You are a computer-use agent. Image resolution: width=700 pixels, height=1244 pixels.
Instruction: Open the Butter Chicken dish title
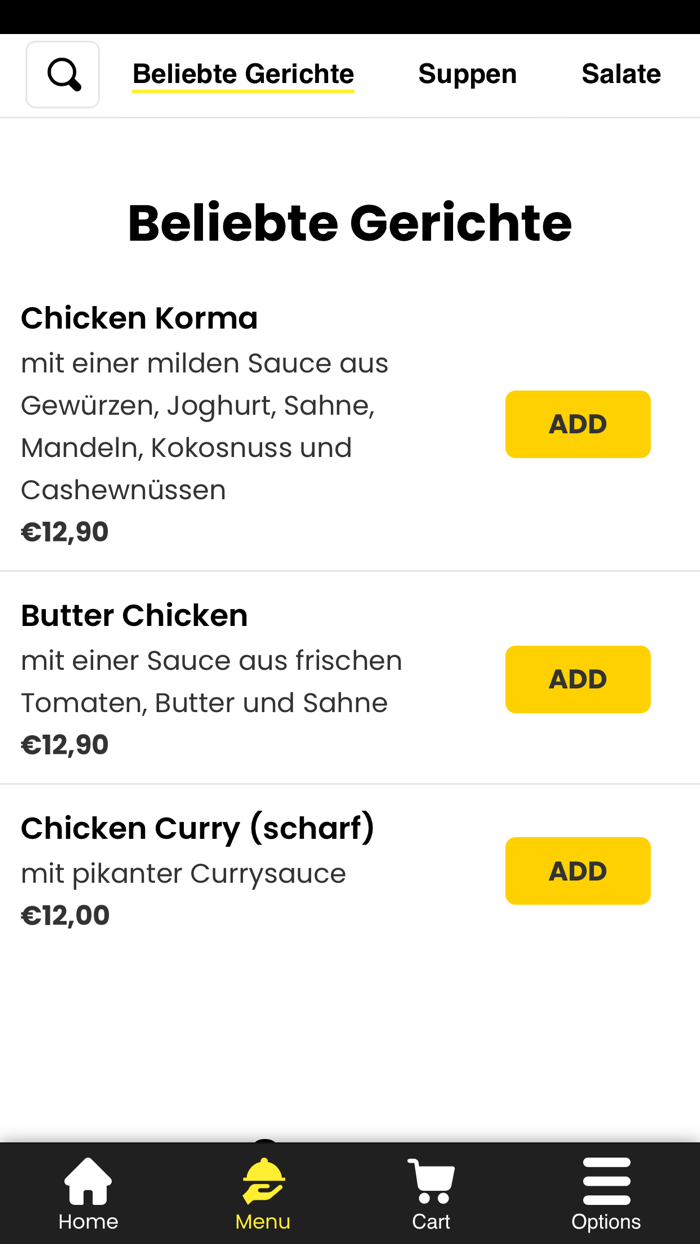coord(134,615)
